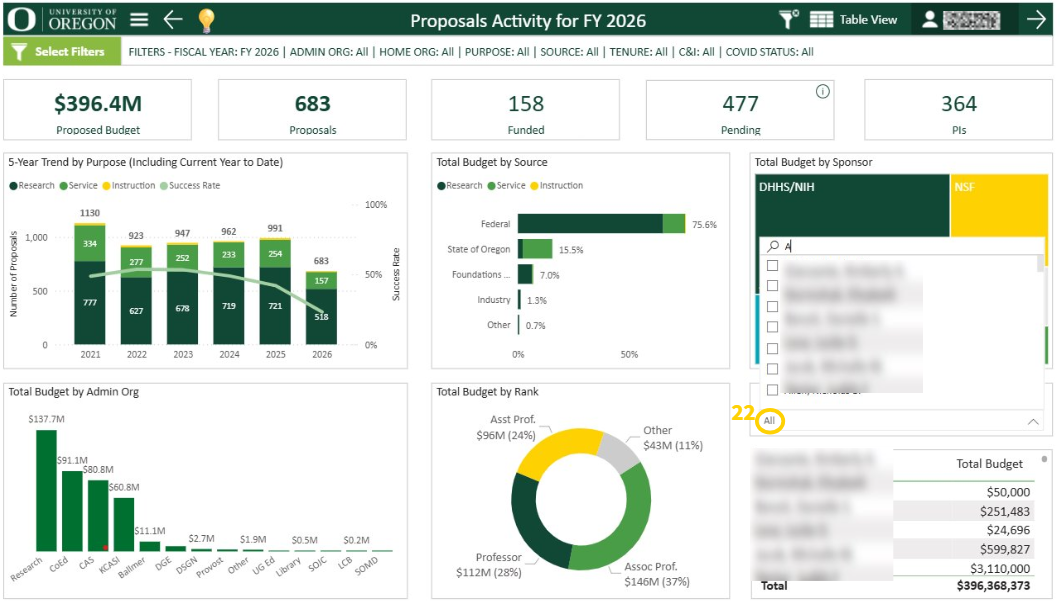The image size is (1060, 604).
Task: Click Instruction legend in Total Budget by Source
Action: point(556,185)
